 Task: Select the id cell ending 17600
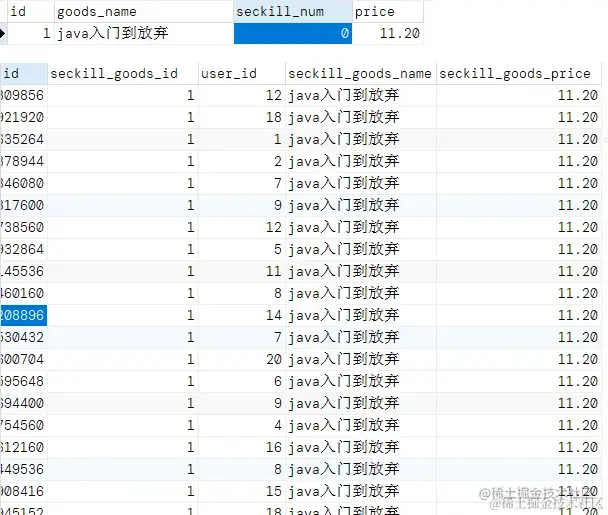pos(23,206)
